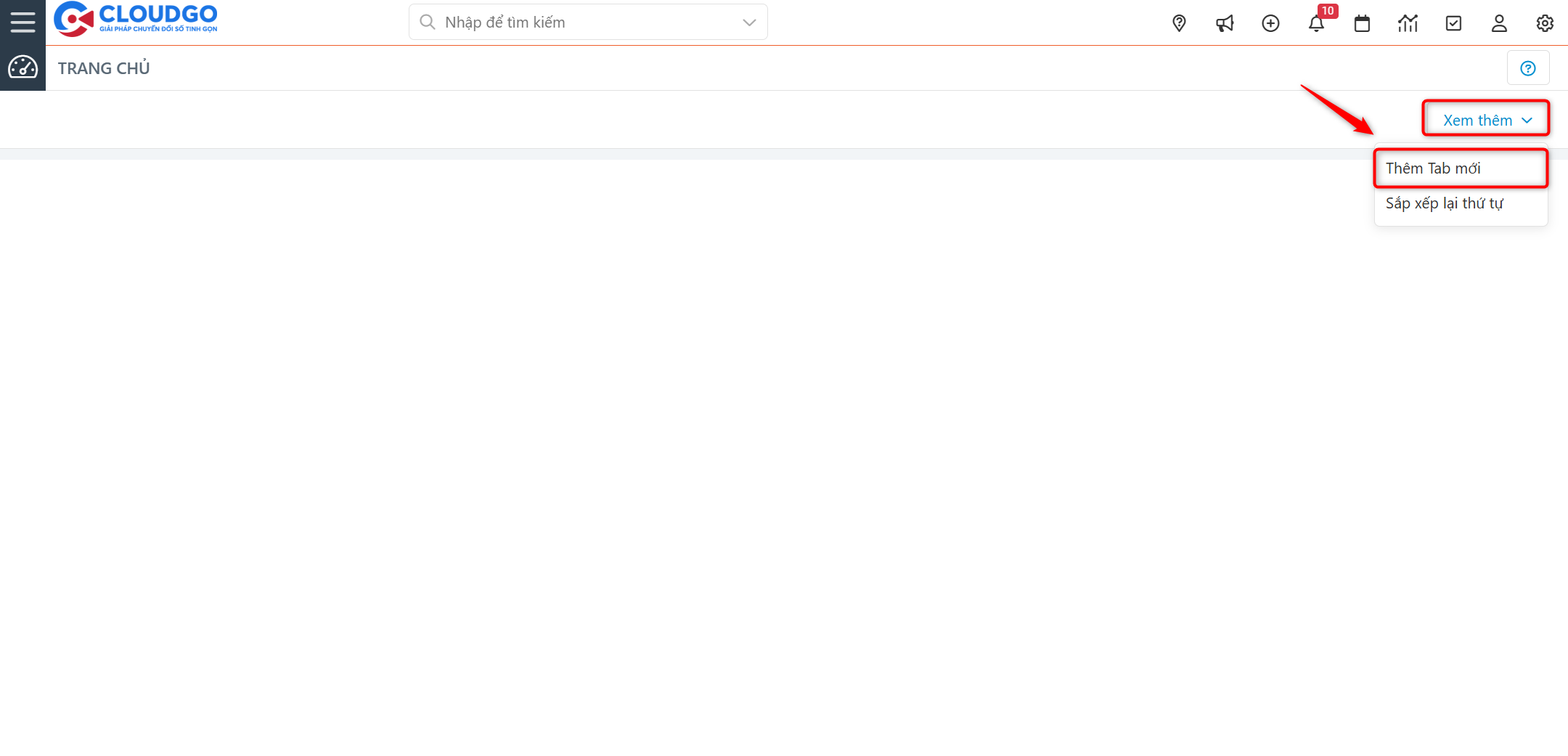Screen dimensions: 1568x756
Task: Open the calendar icon in the top bar
Action: pyautogui.click(x=1362, y=23)
